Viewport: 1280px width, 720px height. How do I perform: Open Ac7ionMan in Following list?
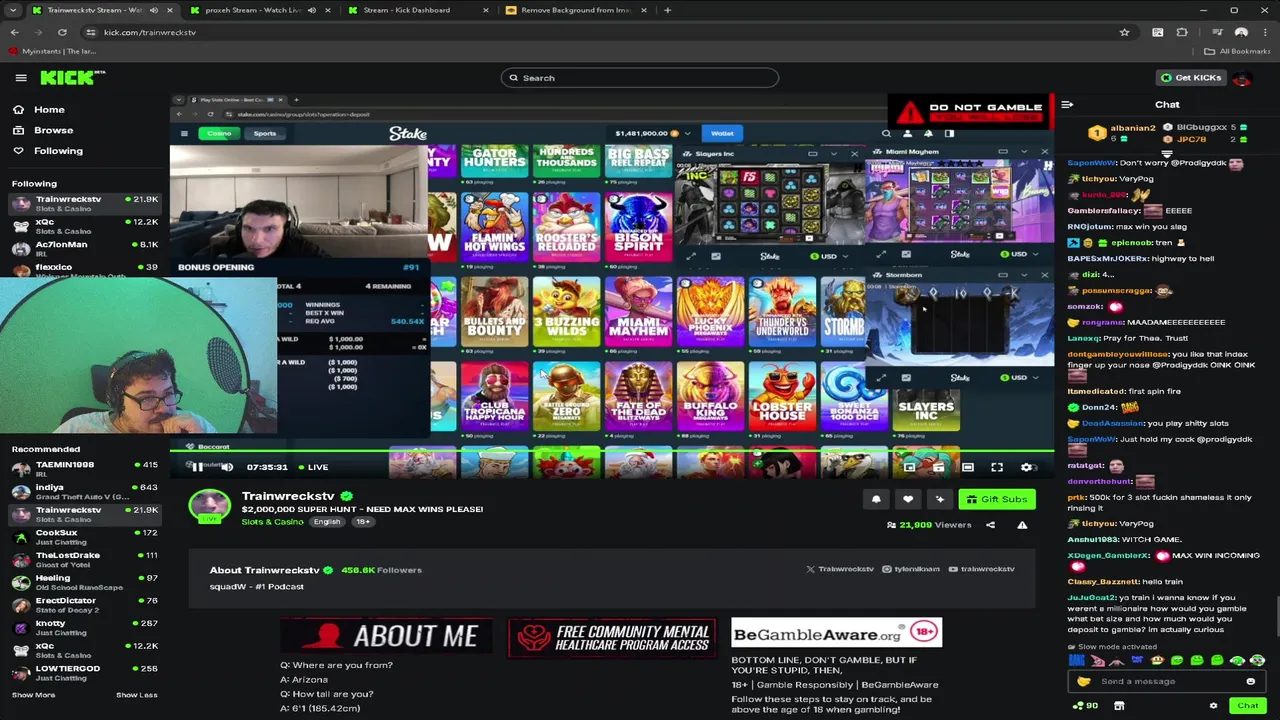[x=84, y=247]
